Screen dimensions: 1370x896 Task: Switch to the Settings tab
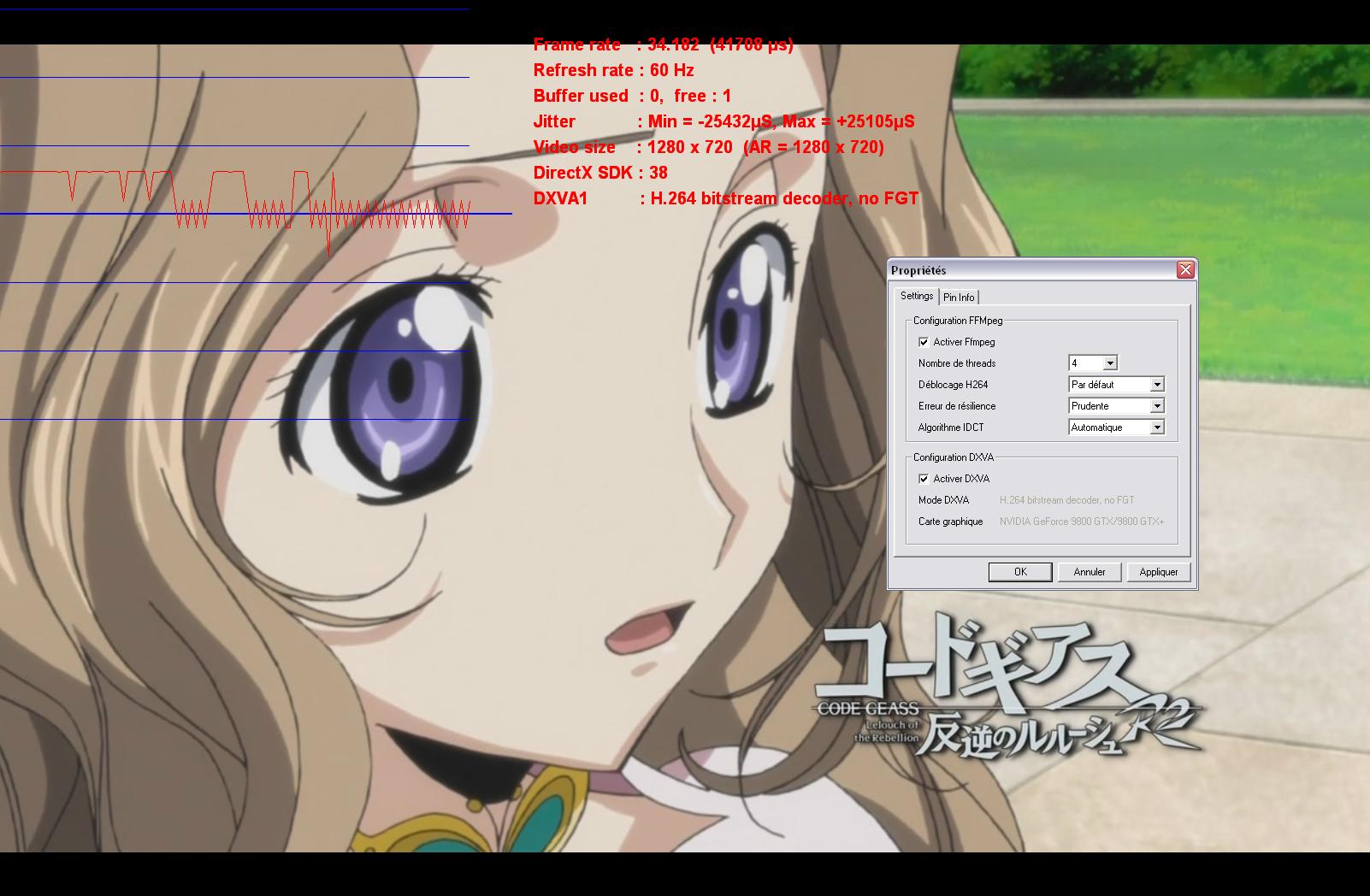(916, 296)
